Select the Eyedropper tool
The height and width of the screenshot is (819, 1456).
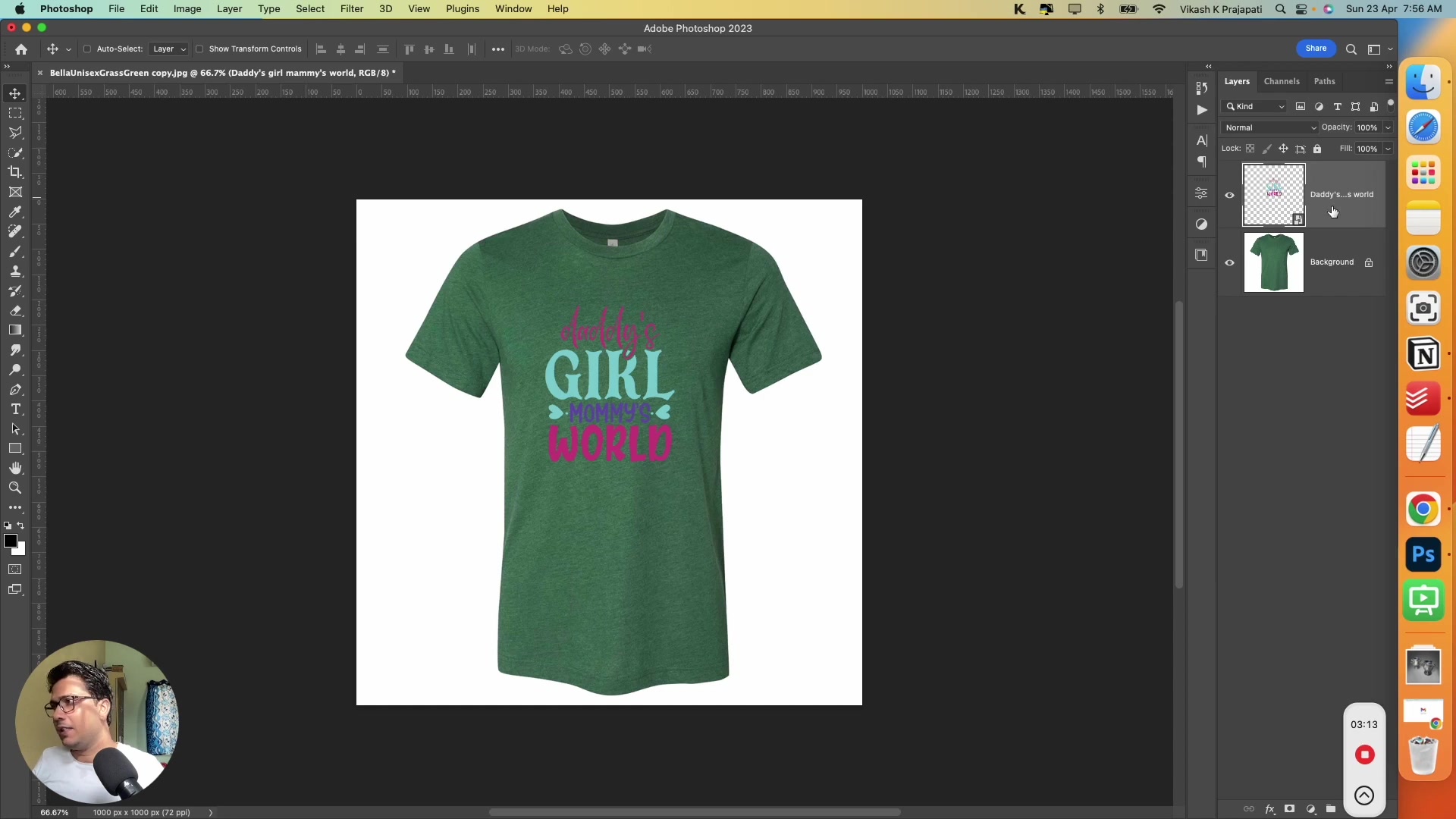[15, 212]
